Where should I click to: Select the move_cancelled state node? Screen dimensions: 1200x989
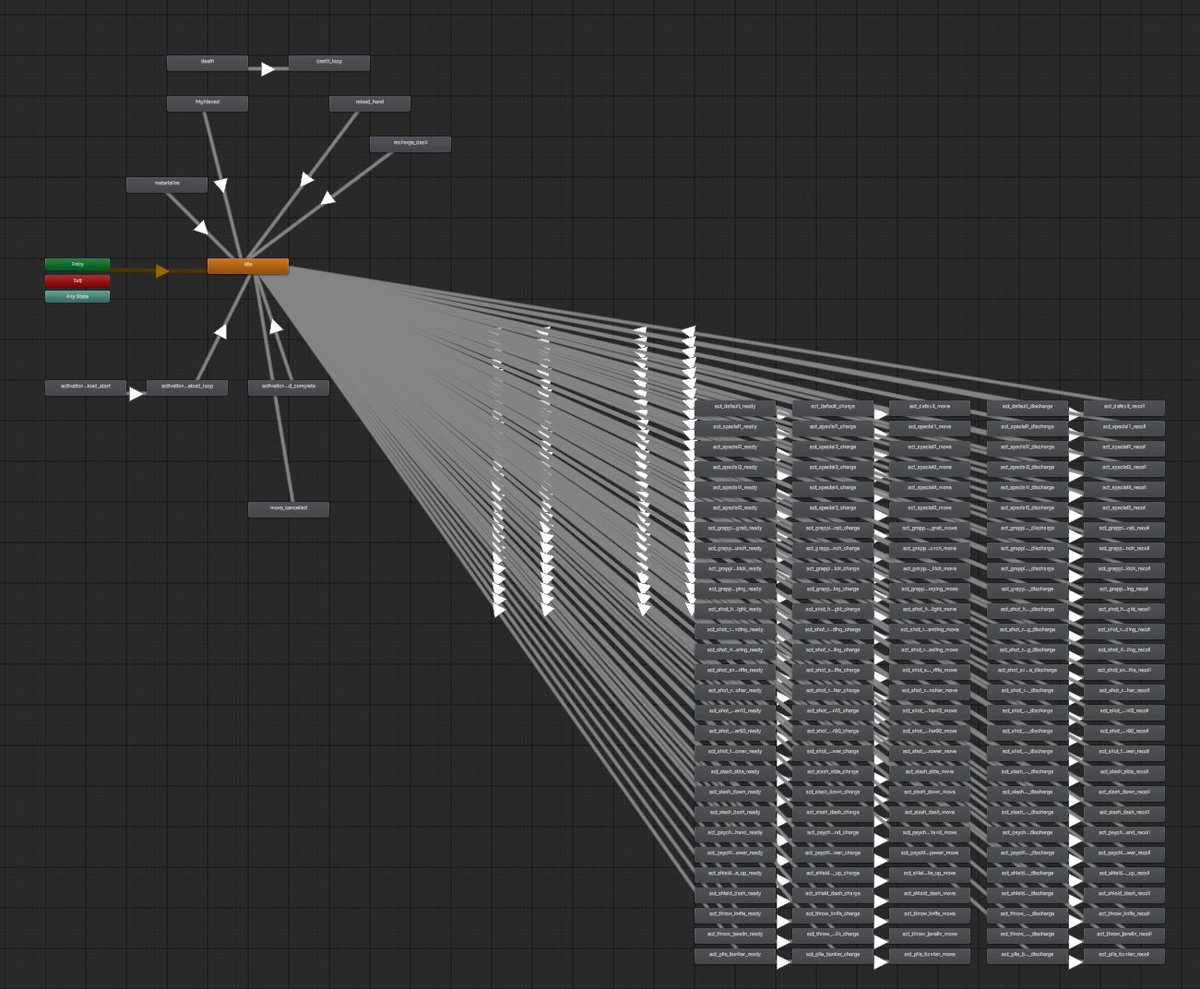point(288,509)
